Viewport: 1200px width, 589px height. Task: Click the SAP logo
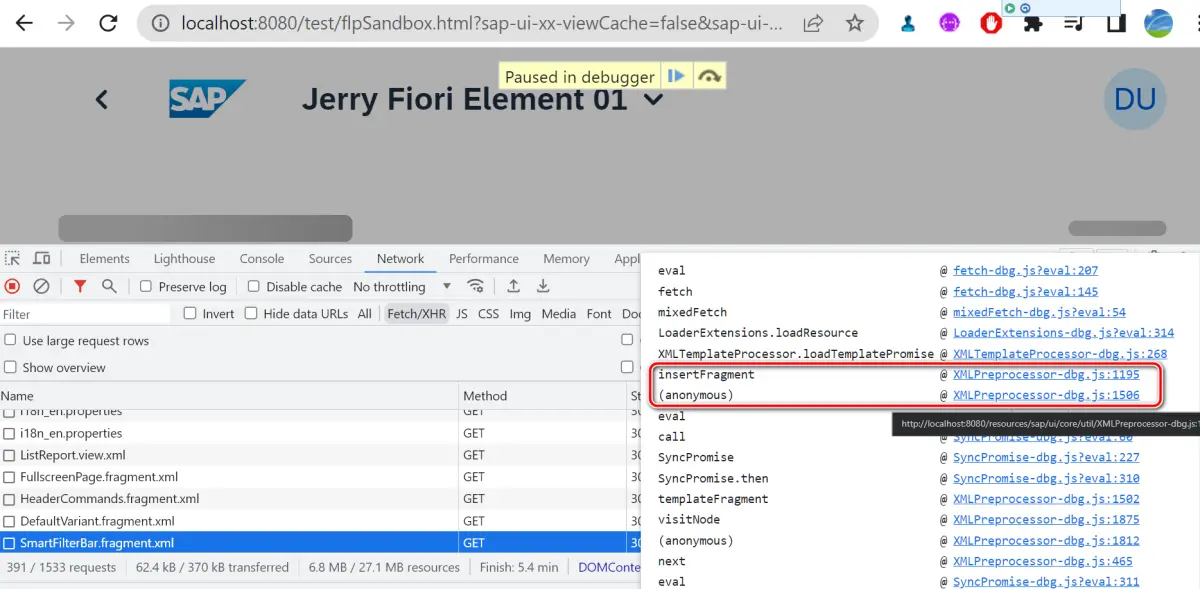pos(207,99)
